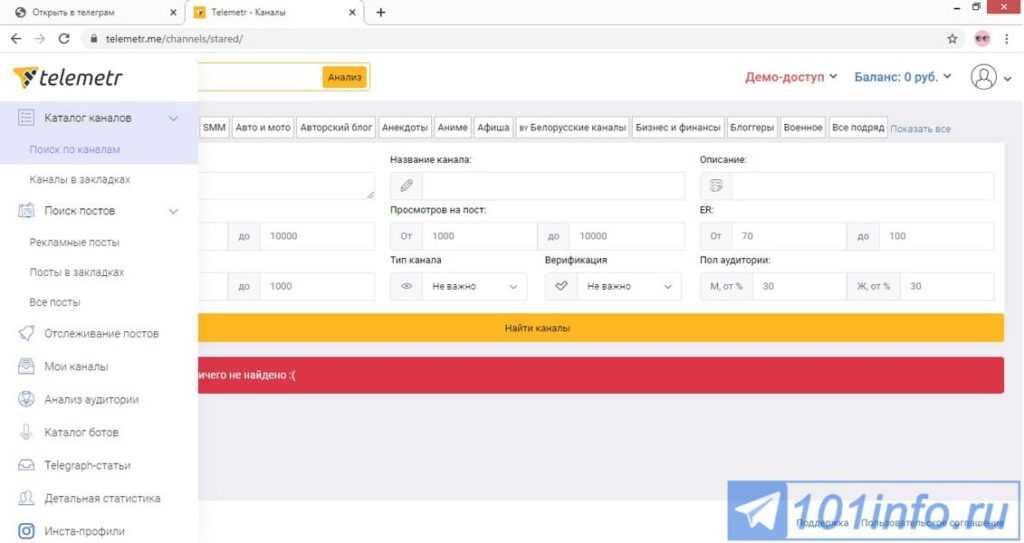The height and width of the screenshot is (543, 1024).
Task: Click the Каталог ботов microphone icon
Action: 27,432
